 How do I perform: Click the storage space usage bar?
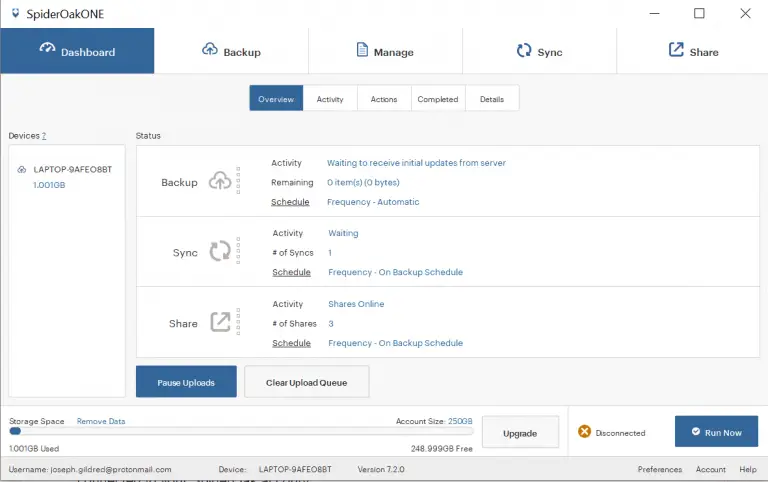click(241, 431)
